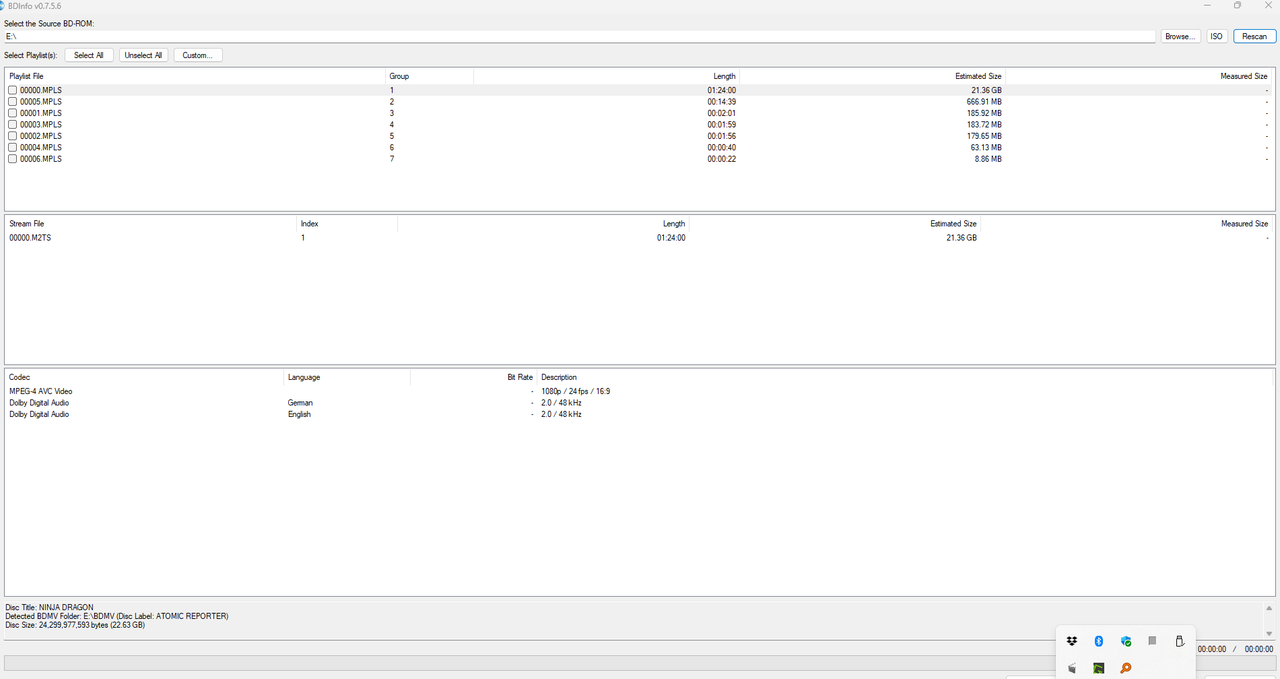Click the green-on-black tray icon

[1098, 668]
